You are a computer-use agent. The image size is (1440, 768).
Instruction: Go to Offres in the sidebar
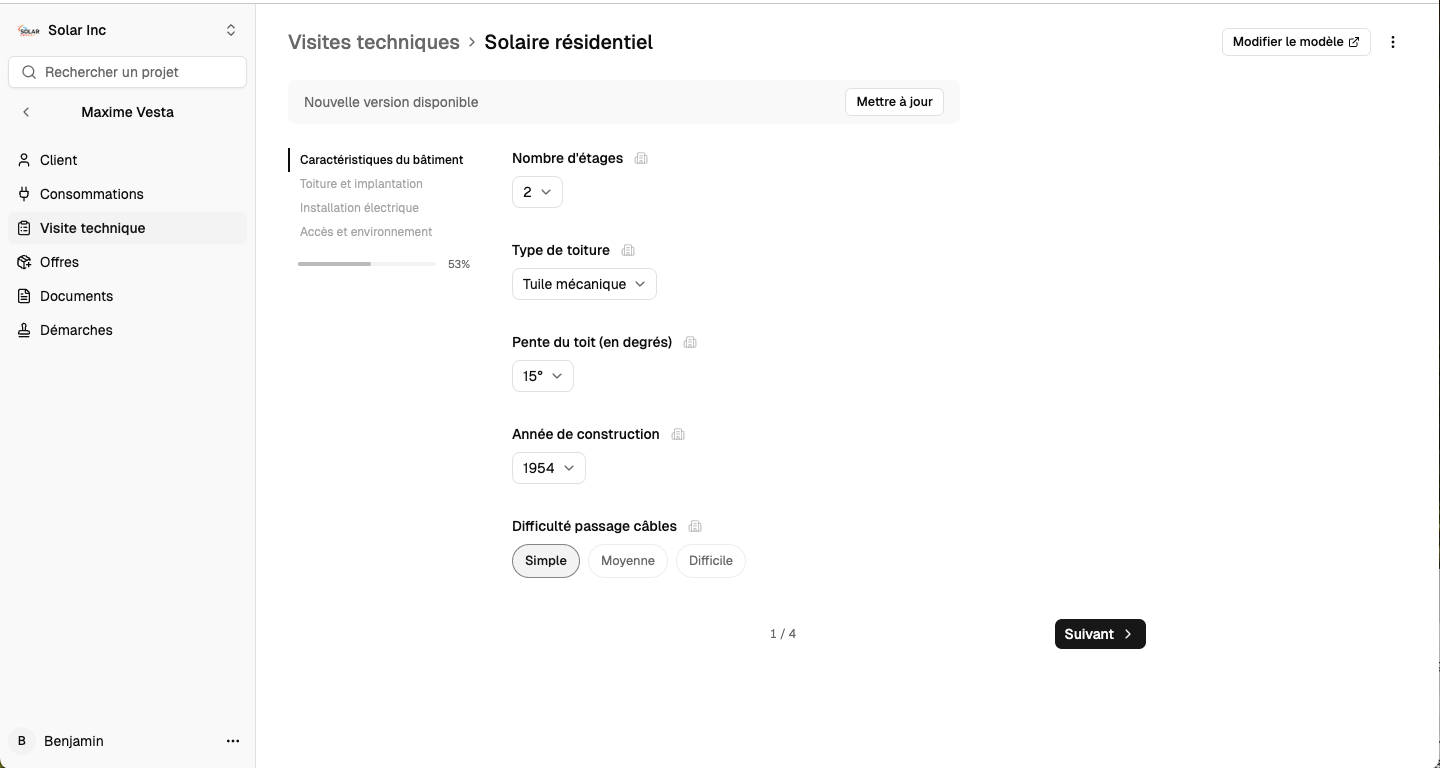(59, 262)
